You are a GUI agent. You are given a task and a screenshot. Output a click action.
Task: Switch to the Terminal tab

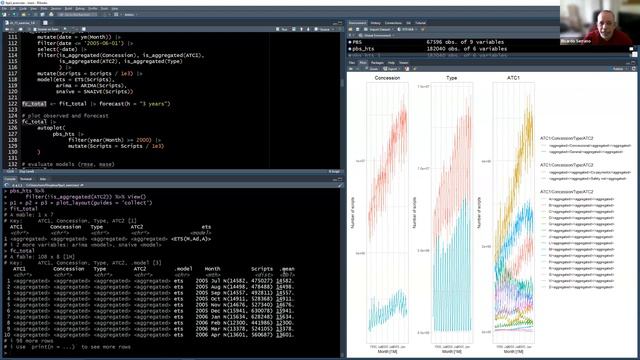click(26, 179)
